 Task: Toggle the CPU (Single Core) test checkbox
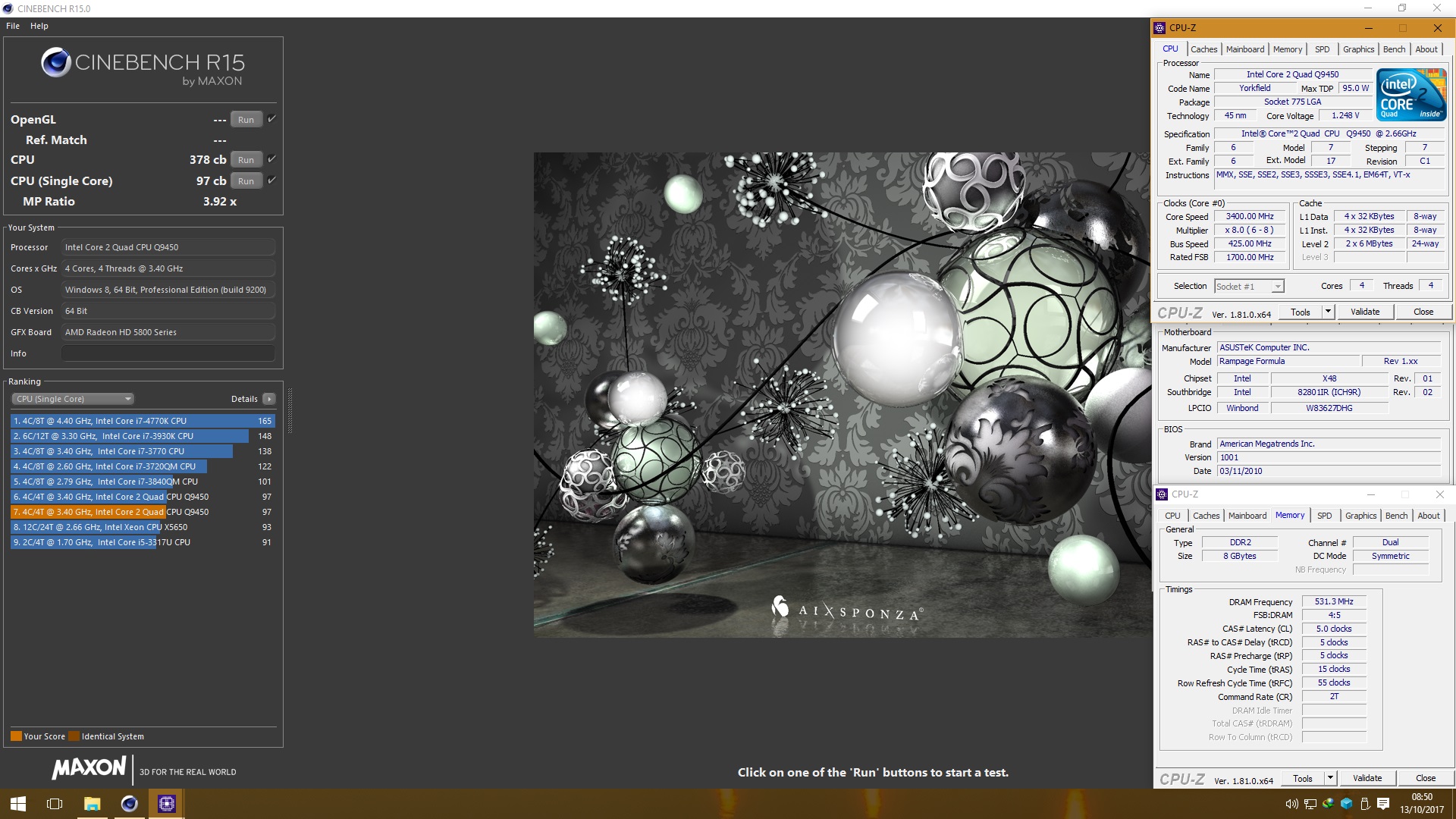click(271, 180)
